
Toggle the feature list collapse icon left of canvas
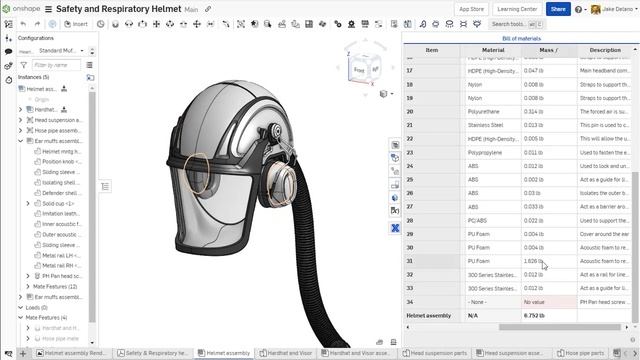[x=105, y=187]
